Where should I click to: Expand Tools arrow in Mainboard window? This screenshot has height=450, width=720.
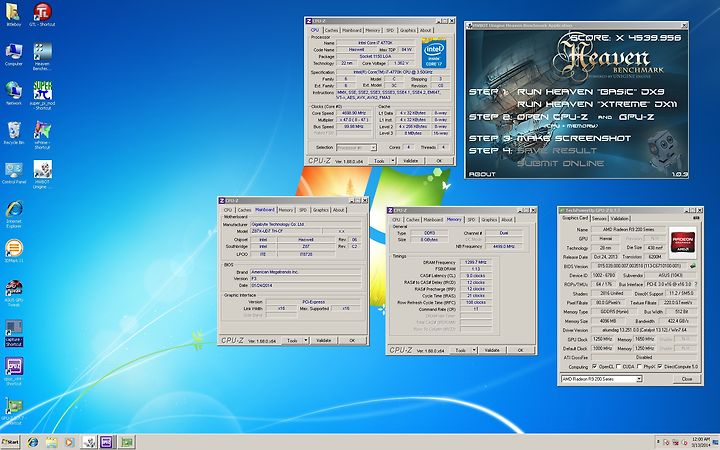306,340
